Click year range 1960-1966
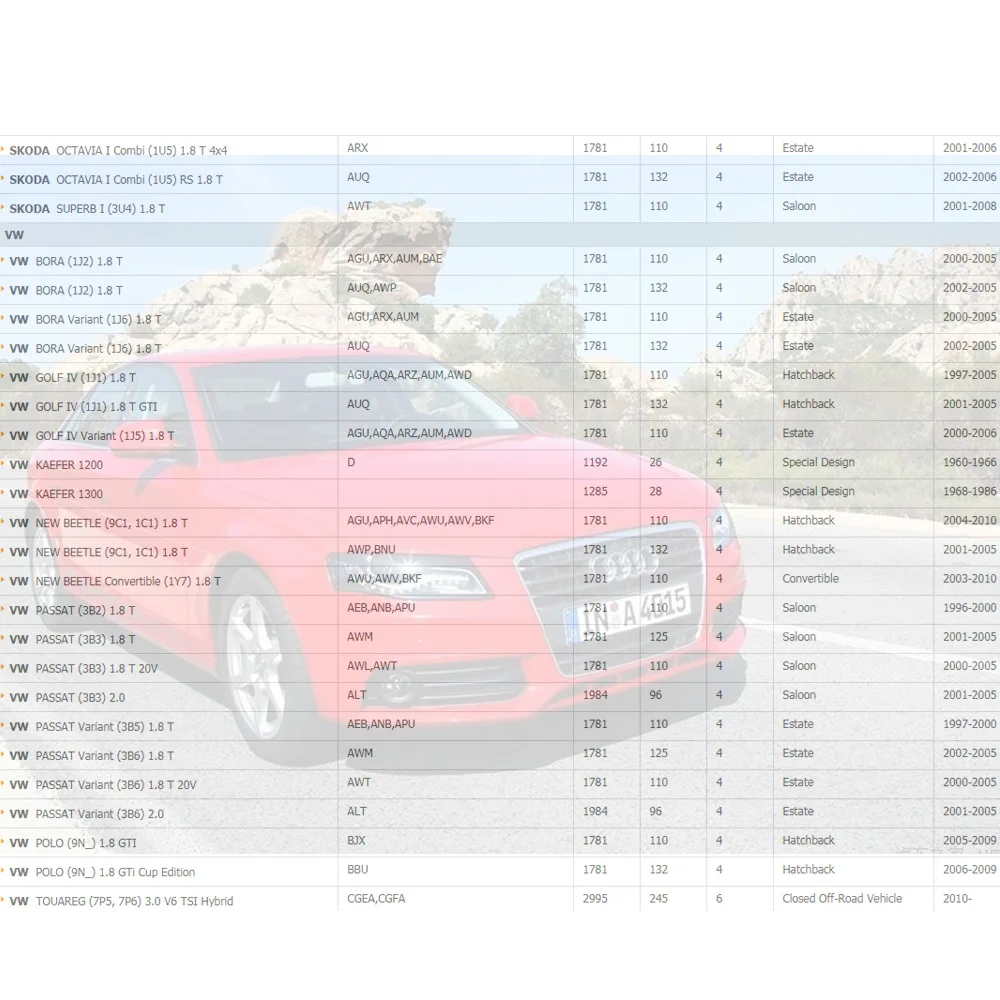The height and width of the screenshot is (1000, 1000). (969, 462)
